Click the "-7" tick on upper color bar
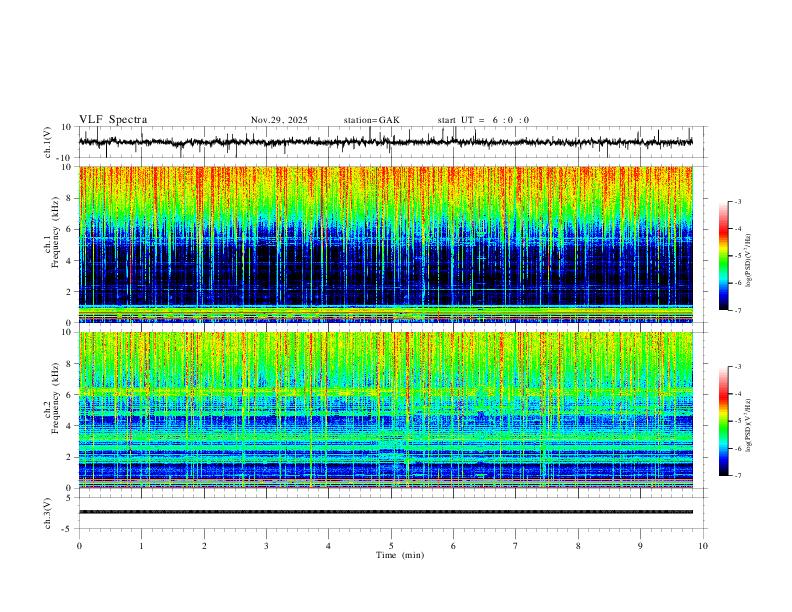This screenshot has height=612, width=792. coord(738,310)
